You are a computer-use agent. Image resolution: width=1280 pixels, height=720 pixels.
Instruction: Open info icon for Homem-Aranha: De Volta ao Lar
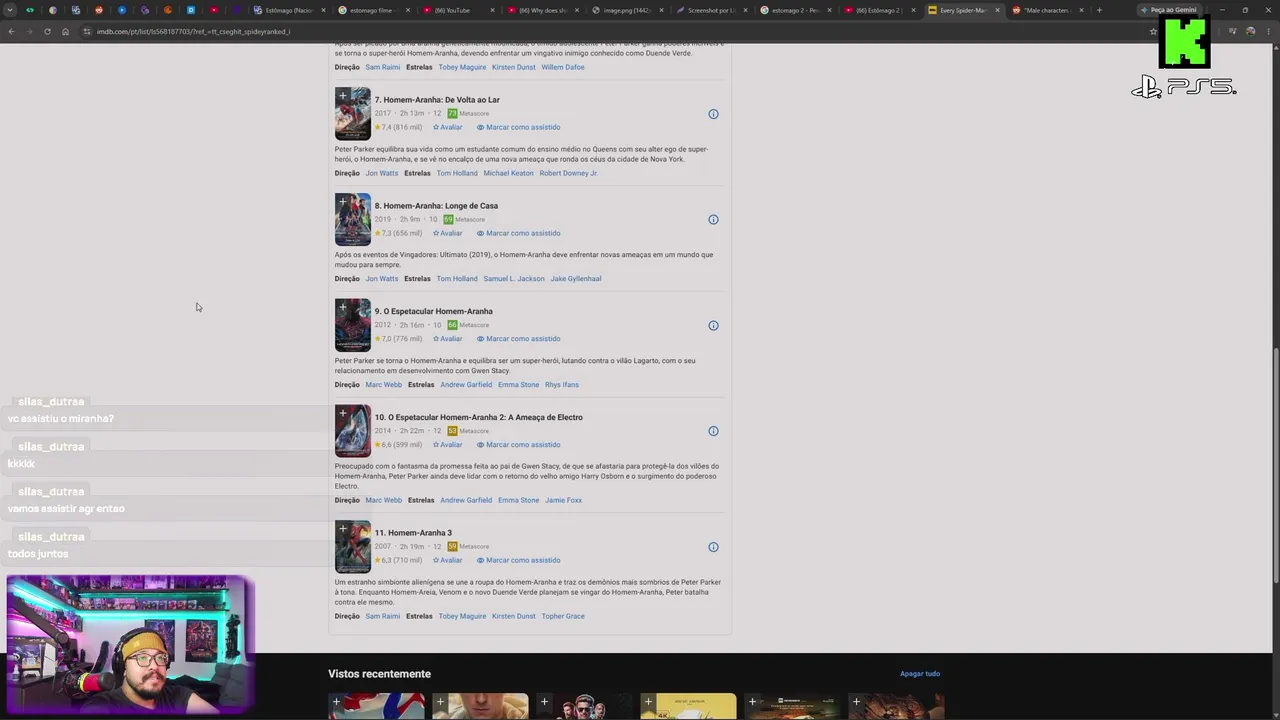(713, 114)
